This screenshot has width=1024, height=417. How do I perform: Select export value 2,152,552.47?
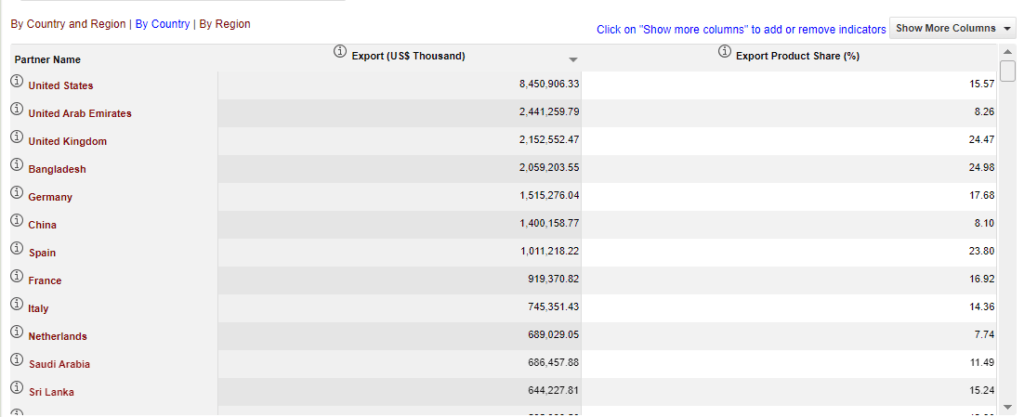coord(549,140)
